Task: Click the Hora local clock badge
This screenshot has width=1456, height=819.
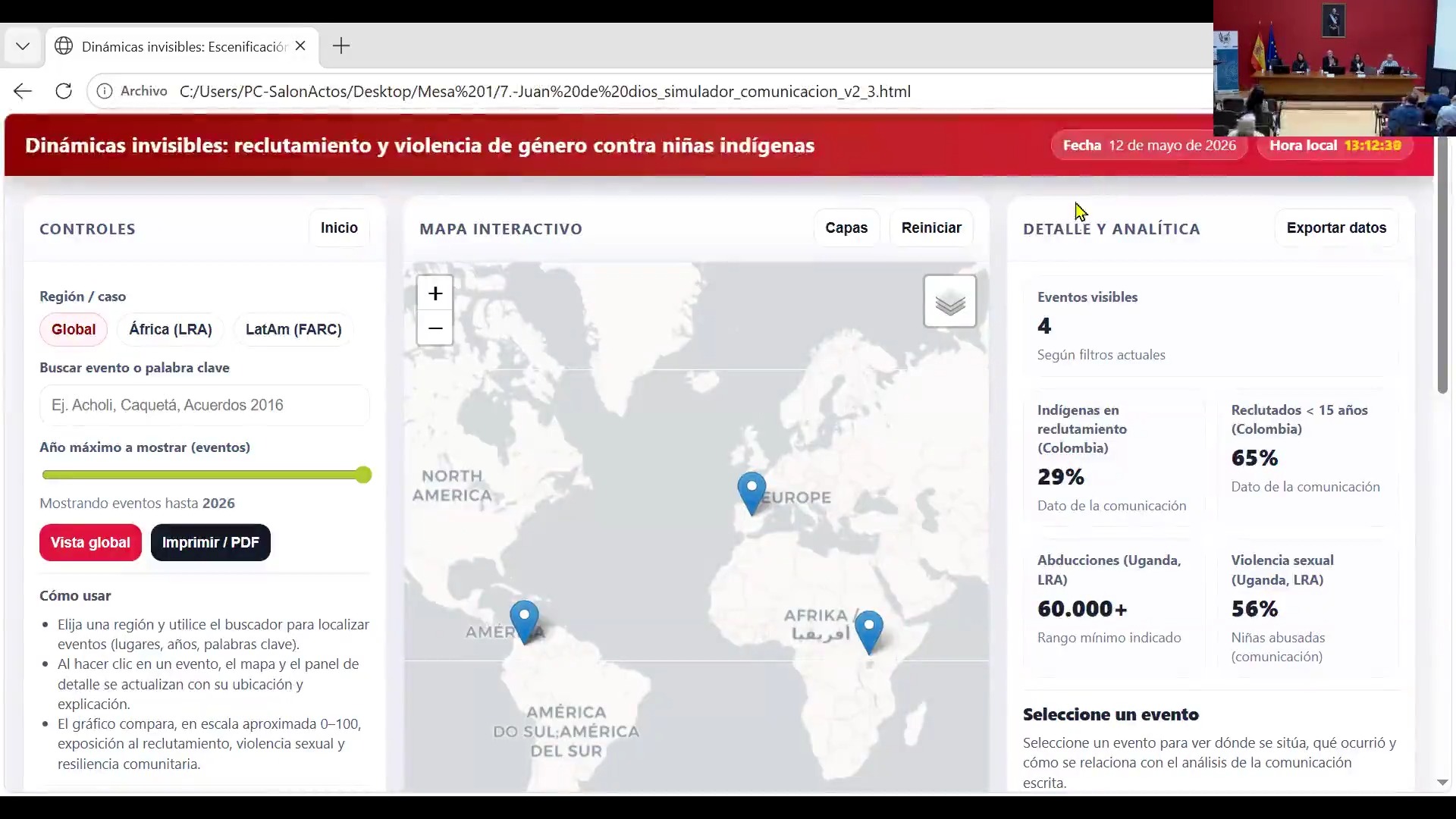Action: [x=1335, y=145]
